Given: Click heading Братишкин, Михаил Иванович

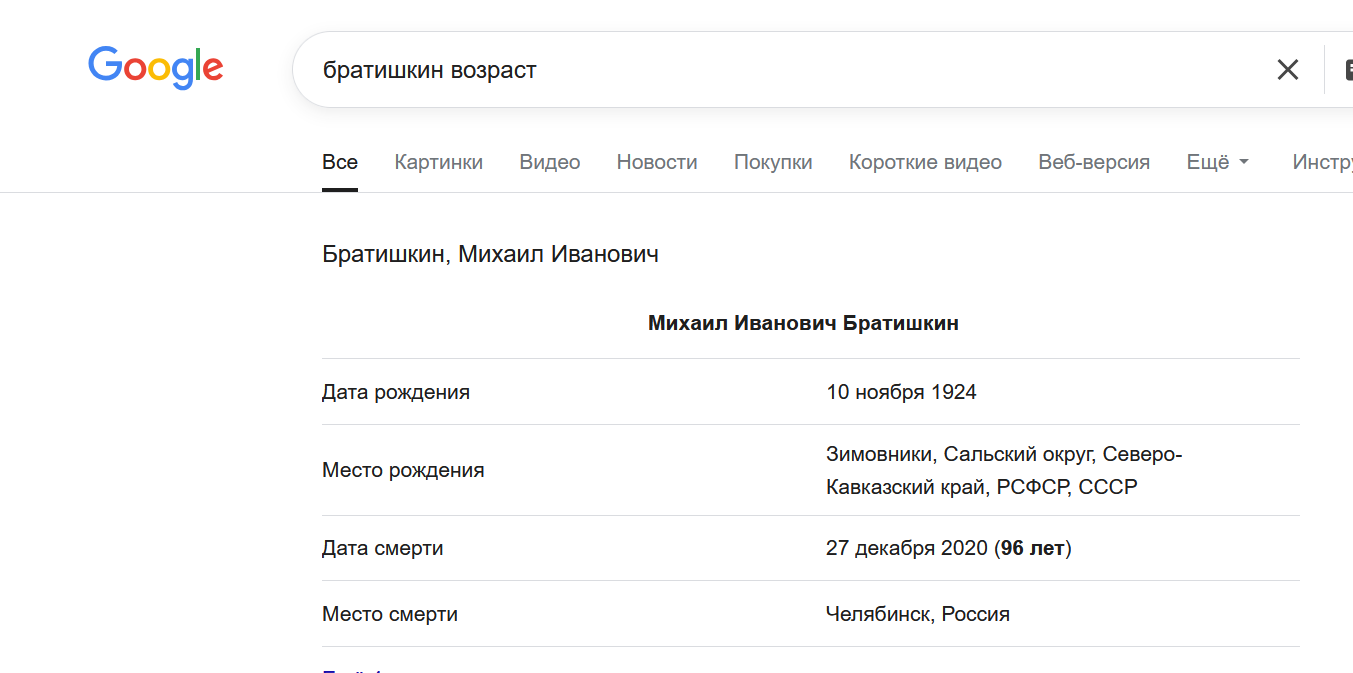Looking at the screenshot, I should pos(490,254).
